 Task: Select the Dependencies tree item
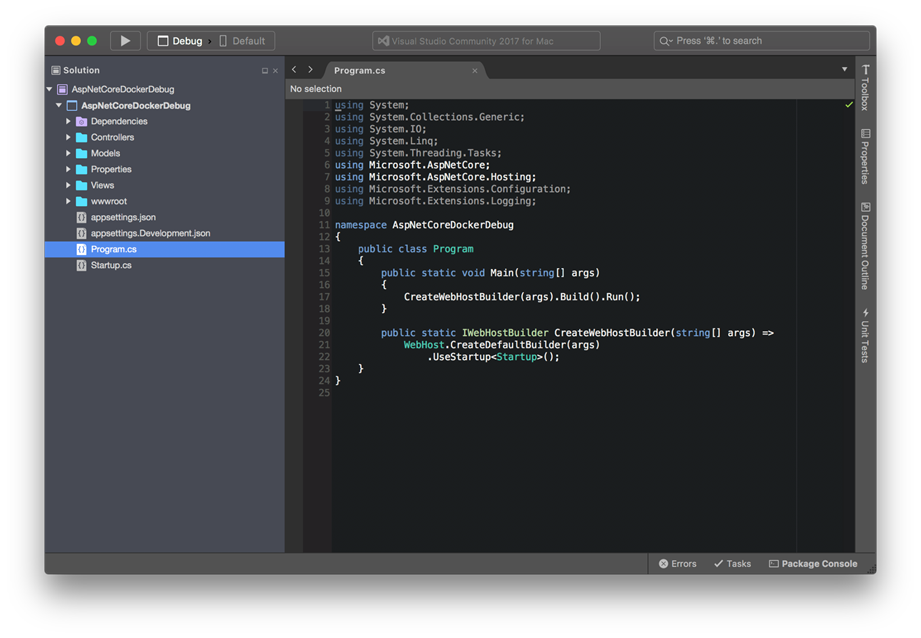coord(119,122)
